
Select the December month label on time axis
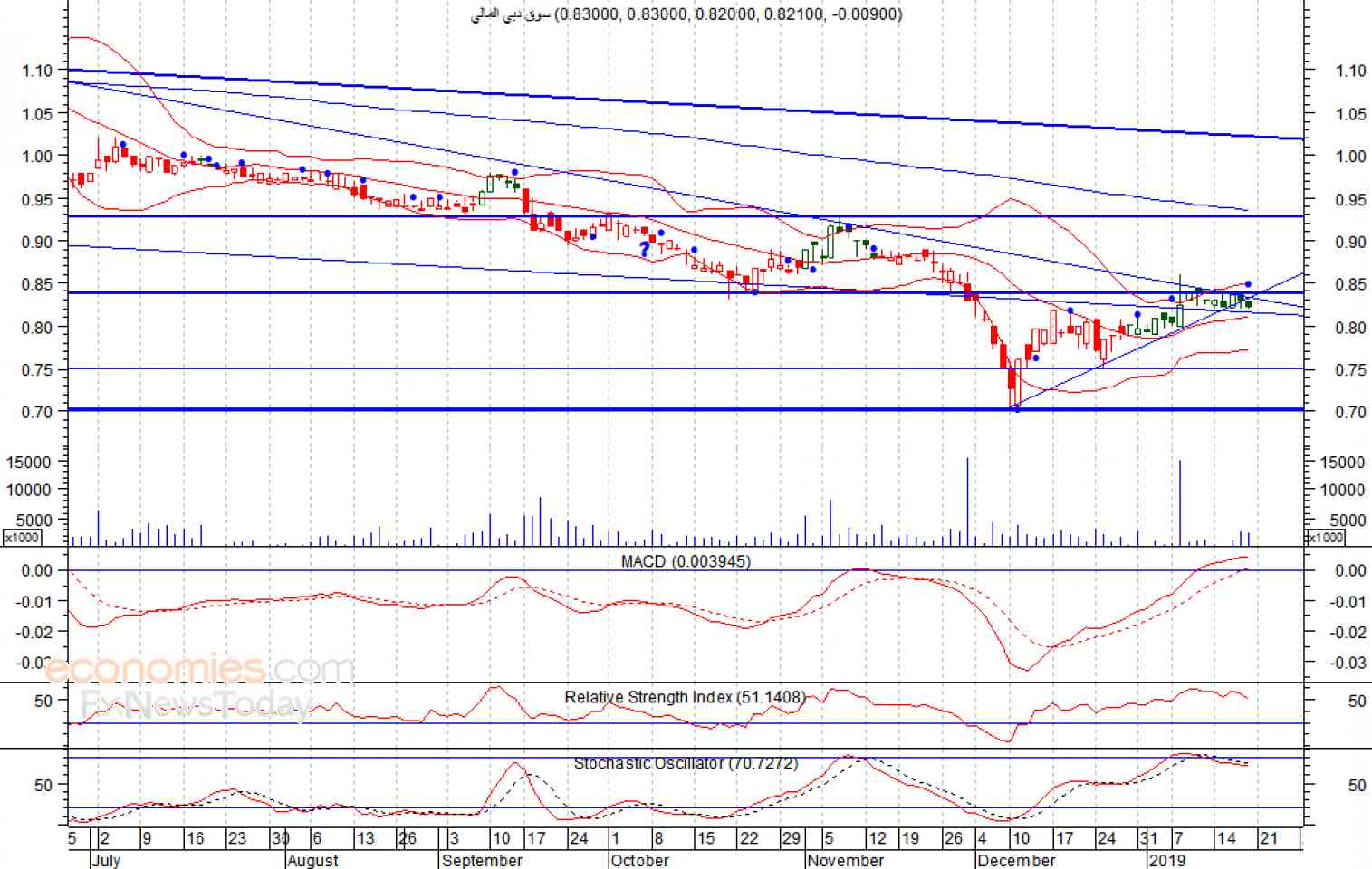(1016, 860)
